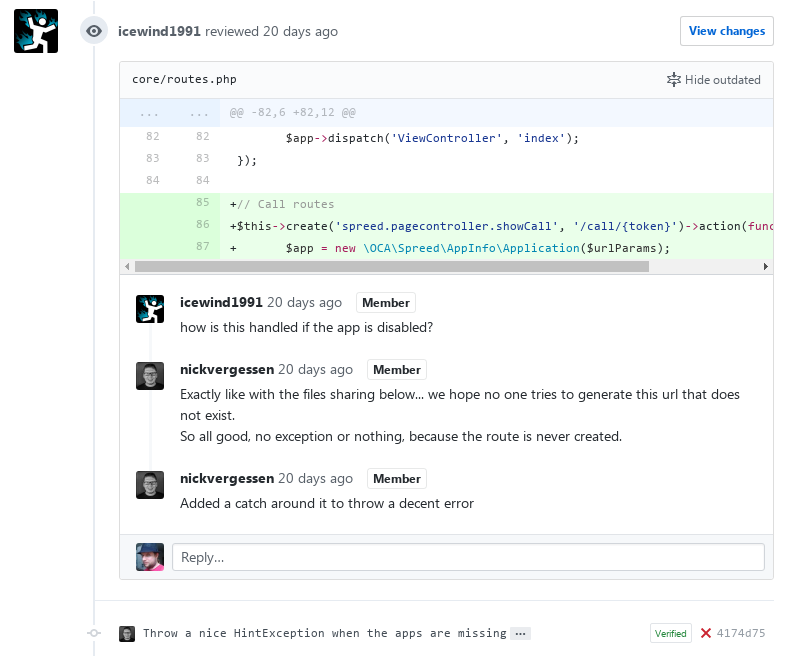Click the Verified signature badge
Viewport: 799px width, 656px height.
[x=671, y=634]
